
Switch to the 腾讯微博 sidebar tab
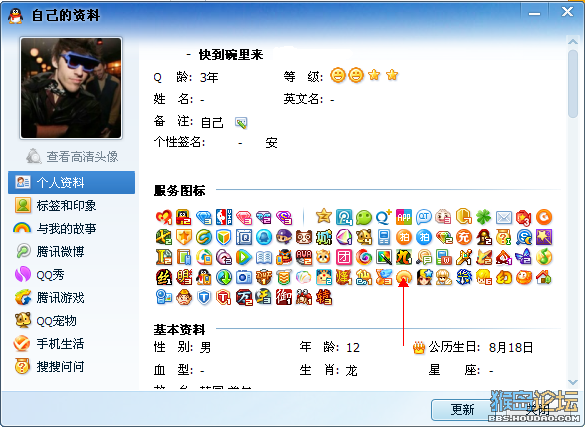72,252
